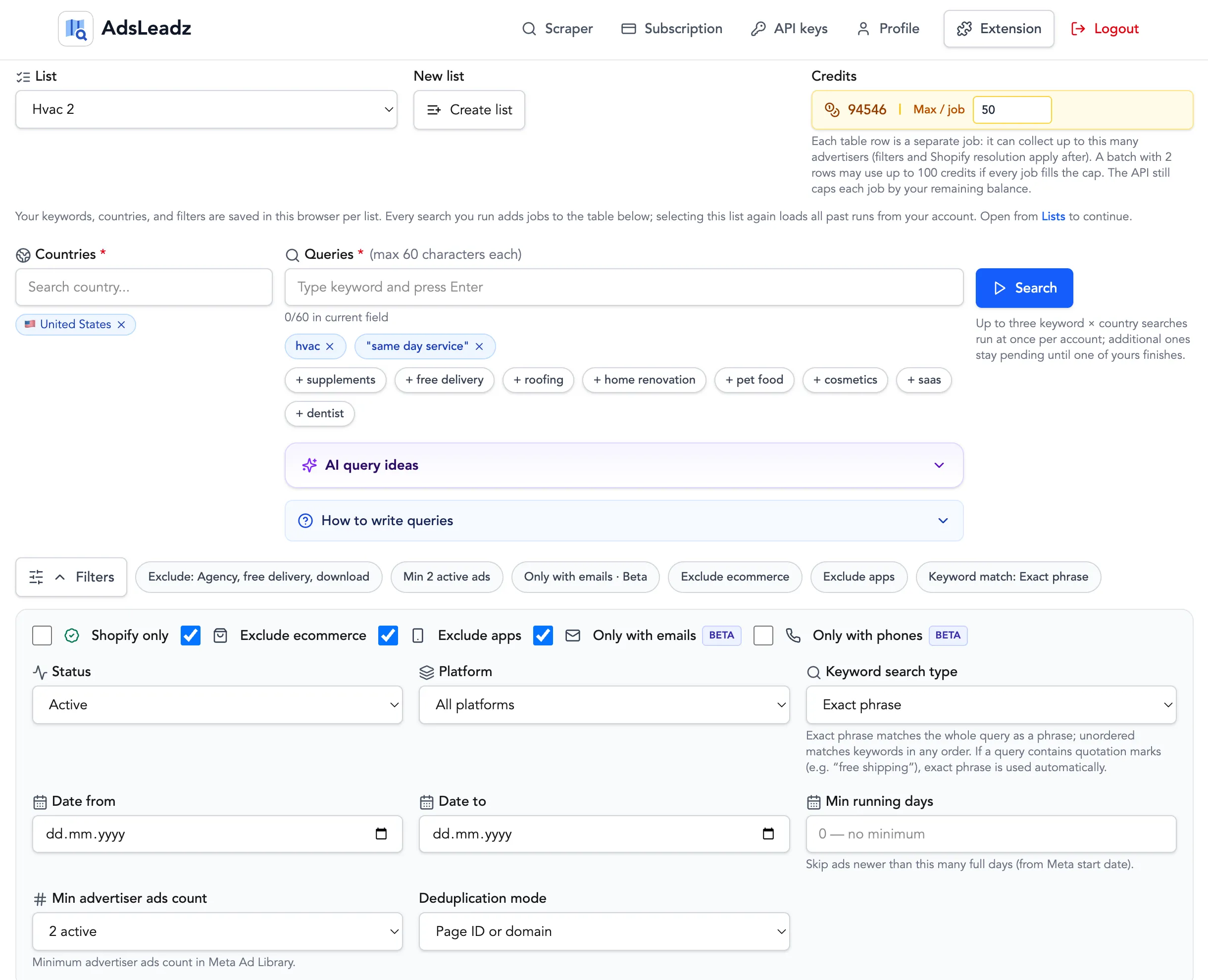Click the Profile icon
This screenshot has width=1208, height=980.
tap(863, 28)
